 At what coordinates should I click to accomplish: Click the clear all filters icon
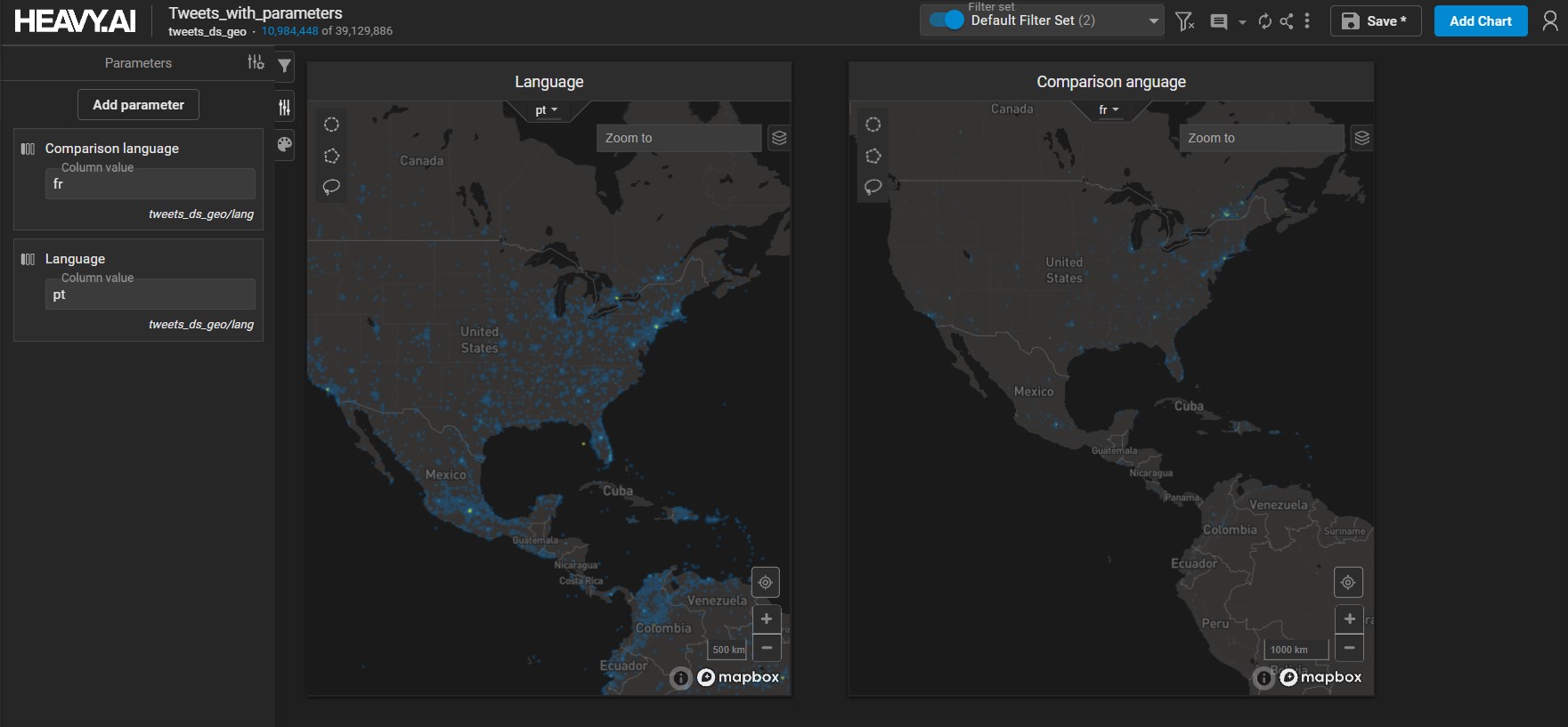[x=1183, y=21]
